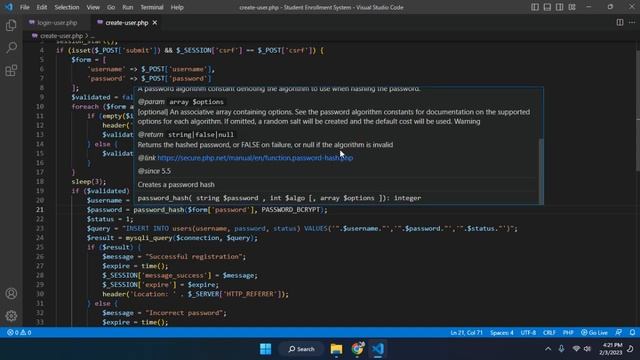Screen dimensions: 640x360
Task: Change indentation via Spaces: 4
Action: [502, 333]
